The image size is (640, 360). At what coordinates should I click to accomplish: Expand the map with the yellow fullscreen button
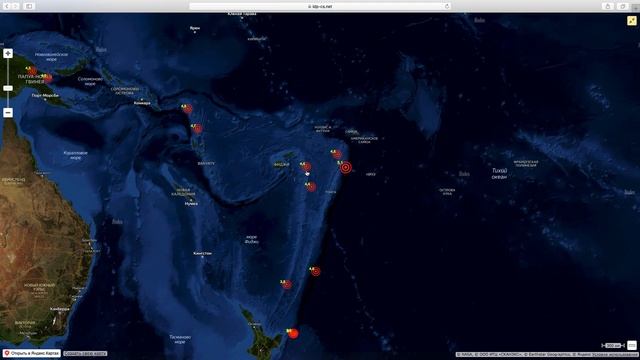tap(632, 20)
